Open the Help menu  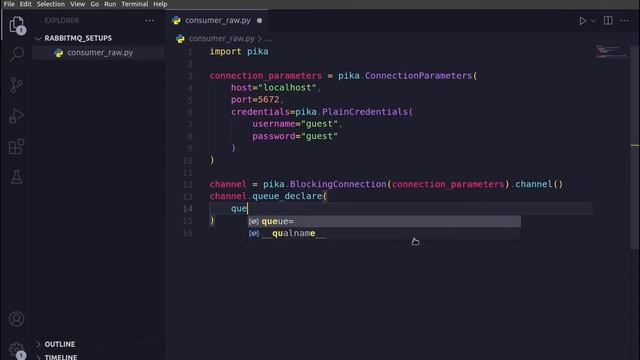tap(160, 4)
